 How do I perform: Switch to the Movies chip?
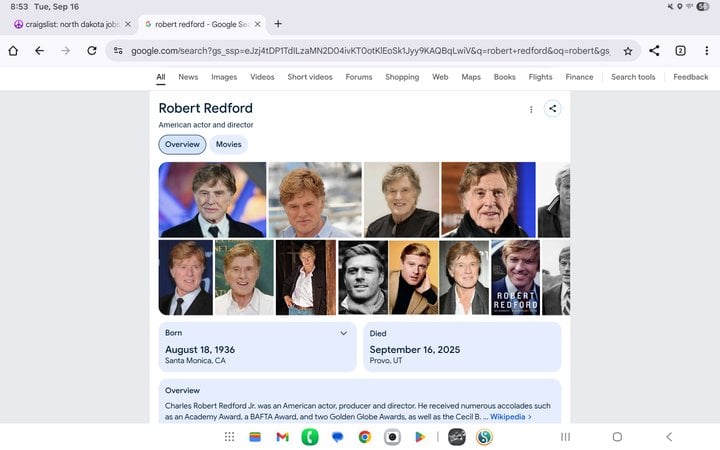point(228,145)
